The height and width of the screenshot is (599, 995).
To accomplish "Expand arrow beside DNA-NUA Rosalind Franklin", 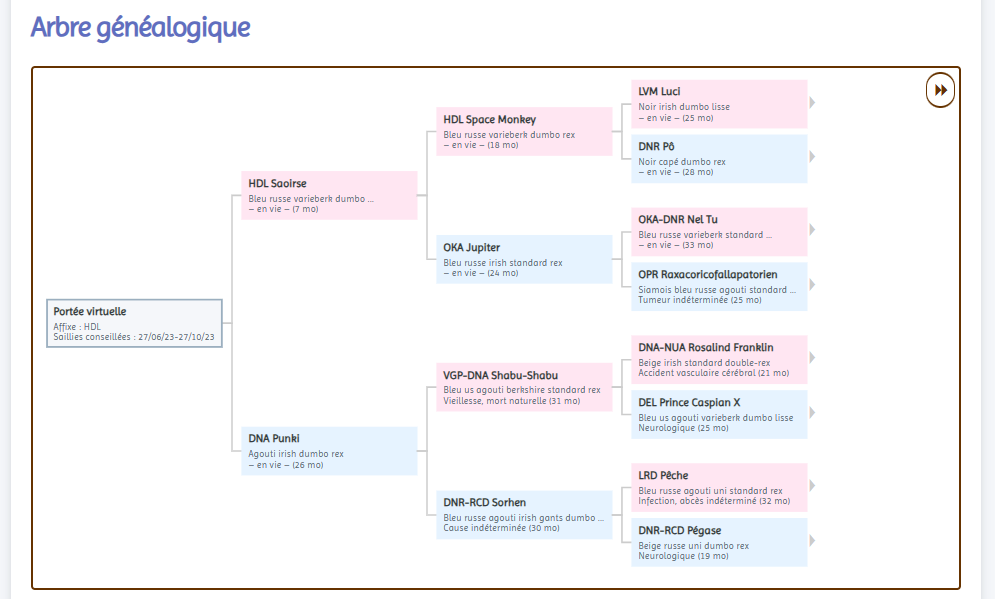I will (812, 358).
